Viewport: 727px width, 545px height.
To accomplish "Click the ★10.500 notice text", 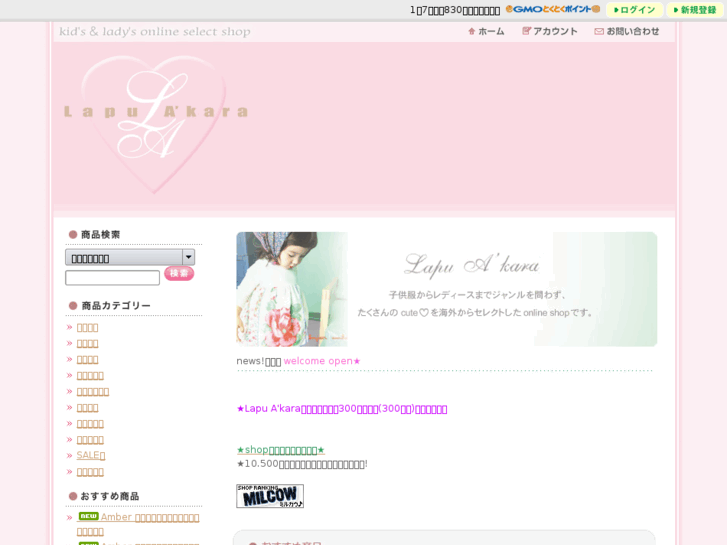I will 302,464.
